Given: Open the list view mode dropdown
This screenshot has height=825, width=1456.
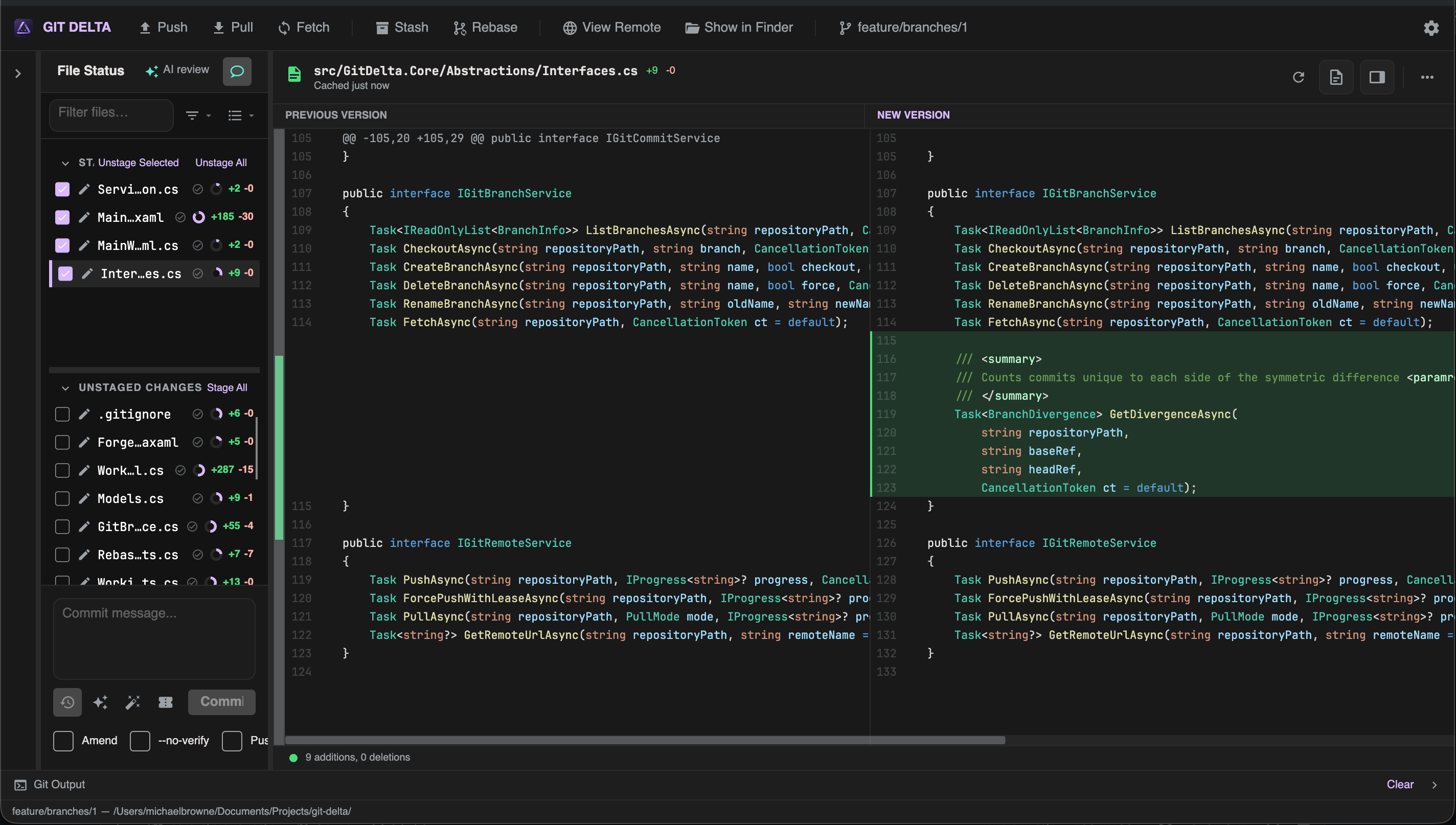Looking at the screenshot, I should pos(241,116).
